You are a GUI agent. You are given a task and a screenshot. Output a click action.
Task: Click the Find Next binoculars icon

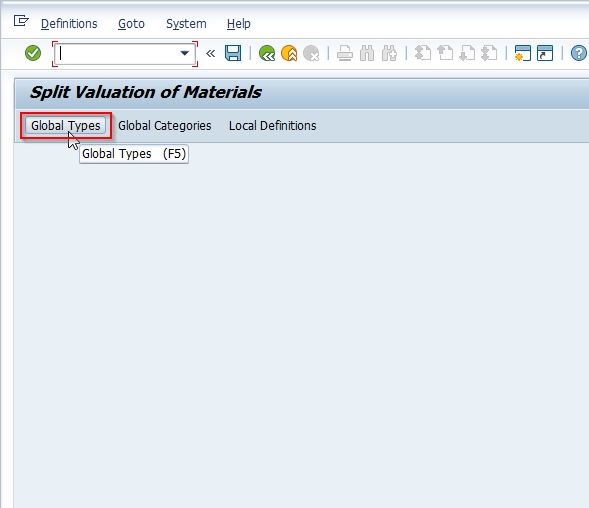(389, 53)
